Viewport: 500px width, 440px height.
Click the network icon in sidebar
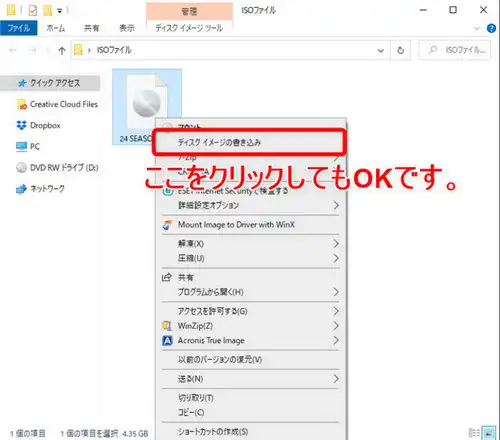tap(21, 189)
